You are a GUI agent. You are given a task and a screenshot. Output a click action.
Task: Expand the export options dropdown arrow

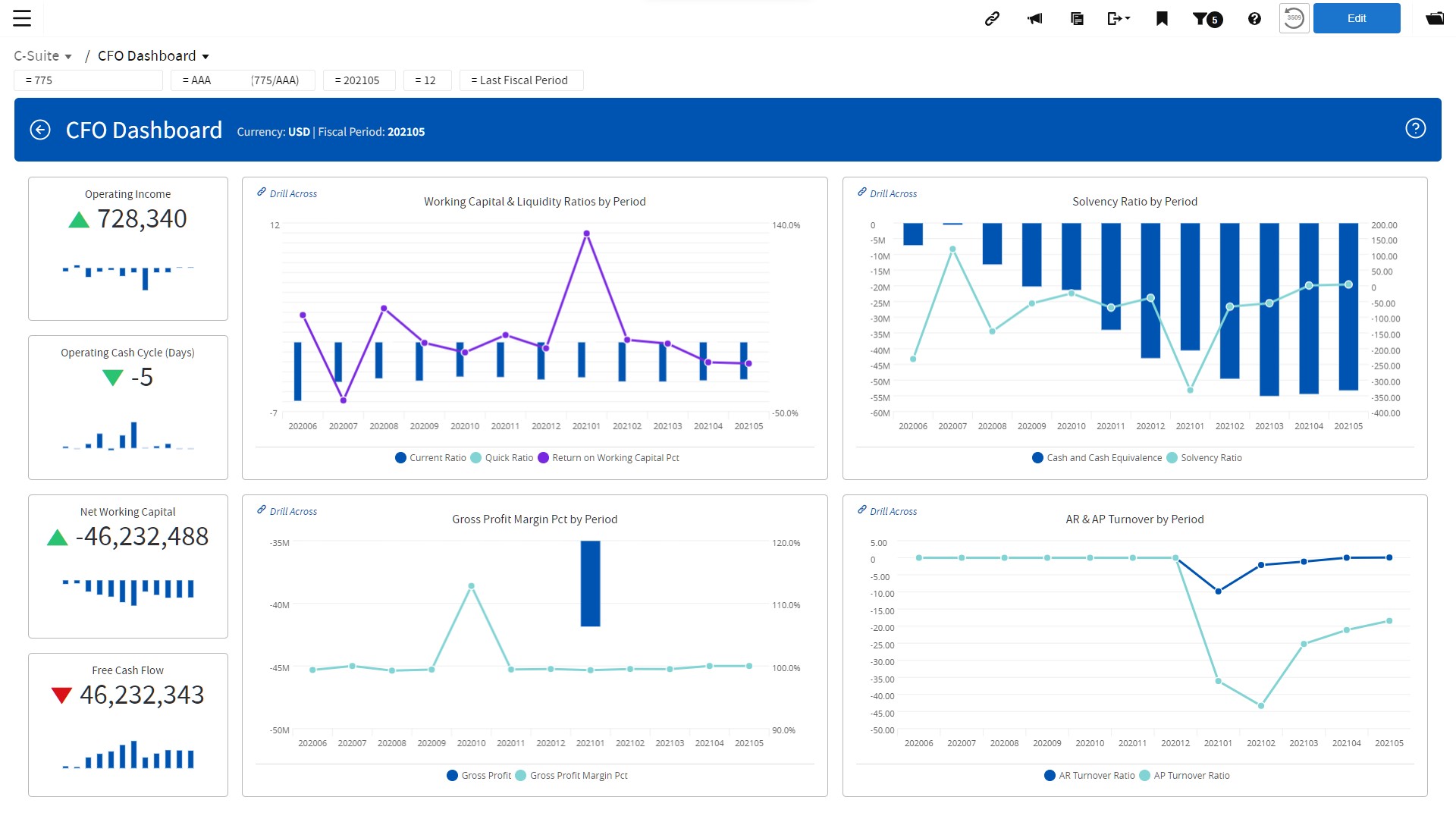tap(1127, 18)
